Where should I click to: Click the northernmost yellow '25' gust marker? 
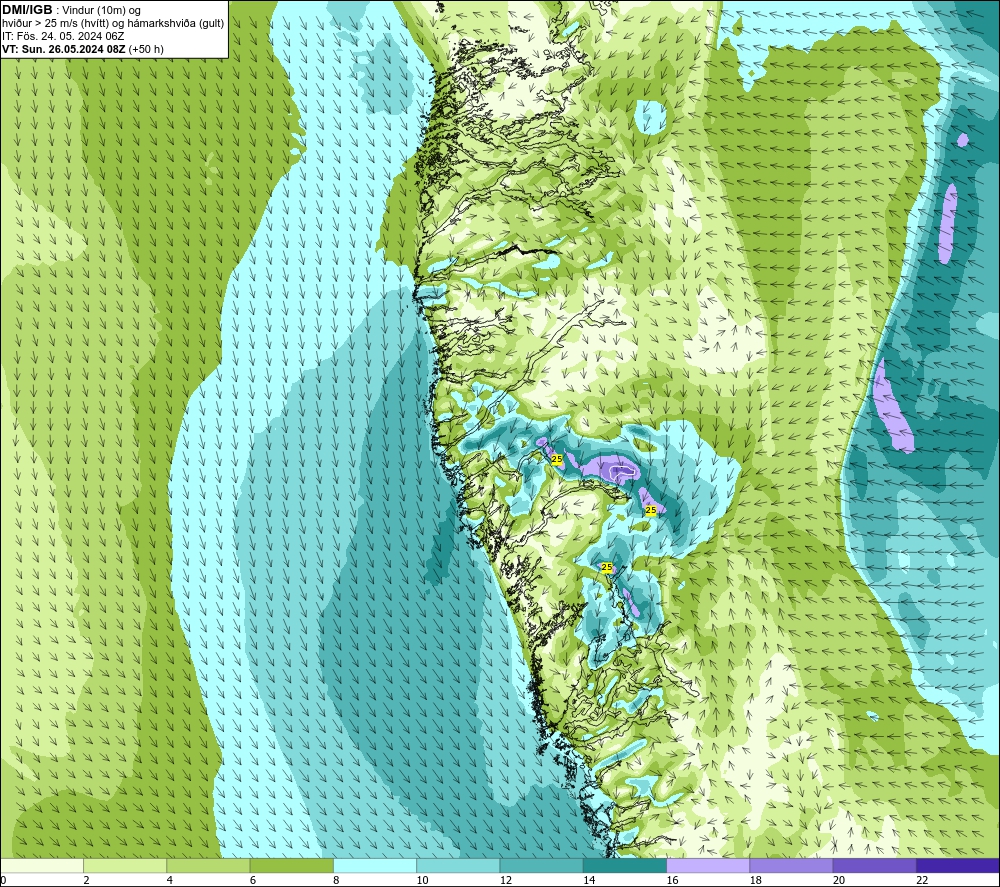tap(557, 459)
